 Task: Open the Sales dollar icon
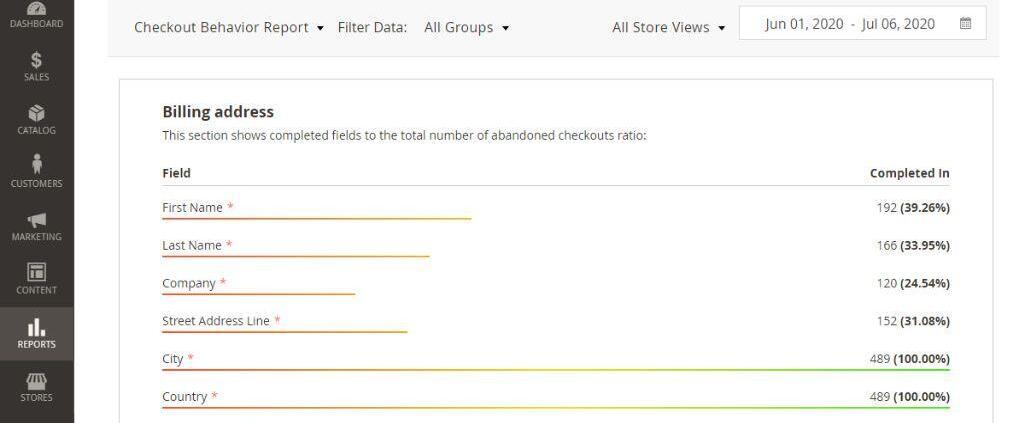point(37,60)
